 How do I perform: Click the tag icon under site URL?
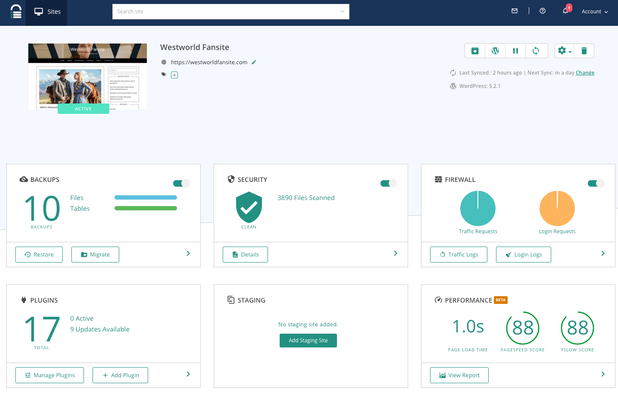164,74
